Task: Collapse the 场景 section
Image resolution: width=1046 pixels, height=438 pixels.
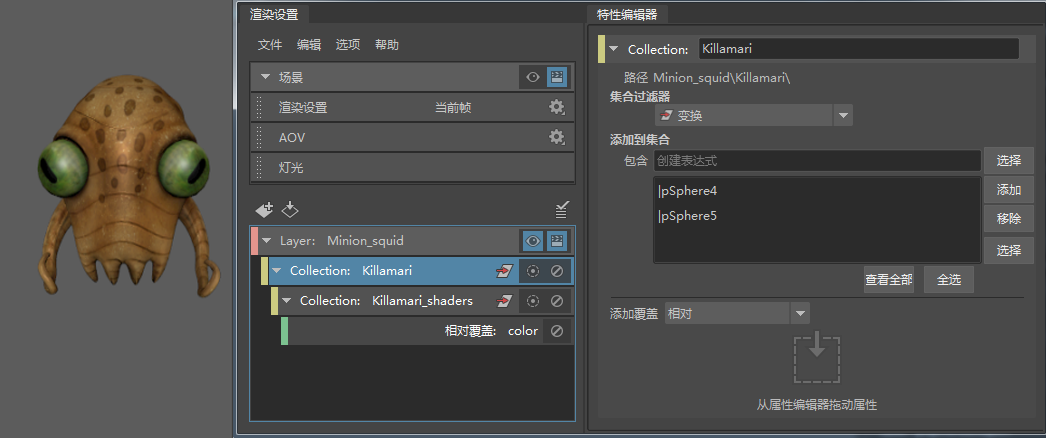Action: (266, 77)
